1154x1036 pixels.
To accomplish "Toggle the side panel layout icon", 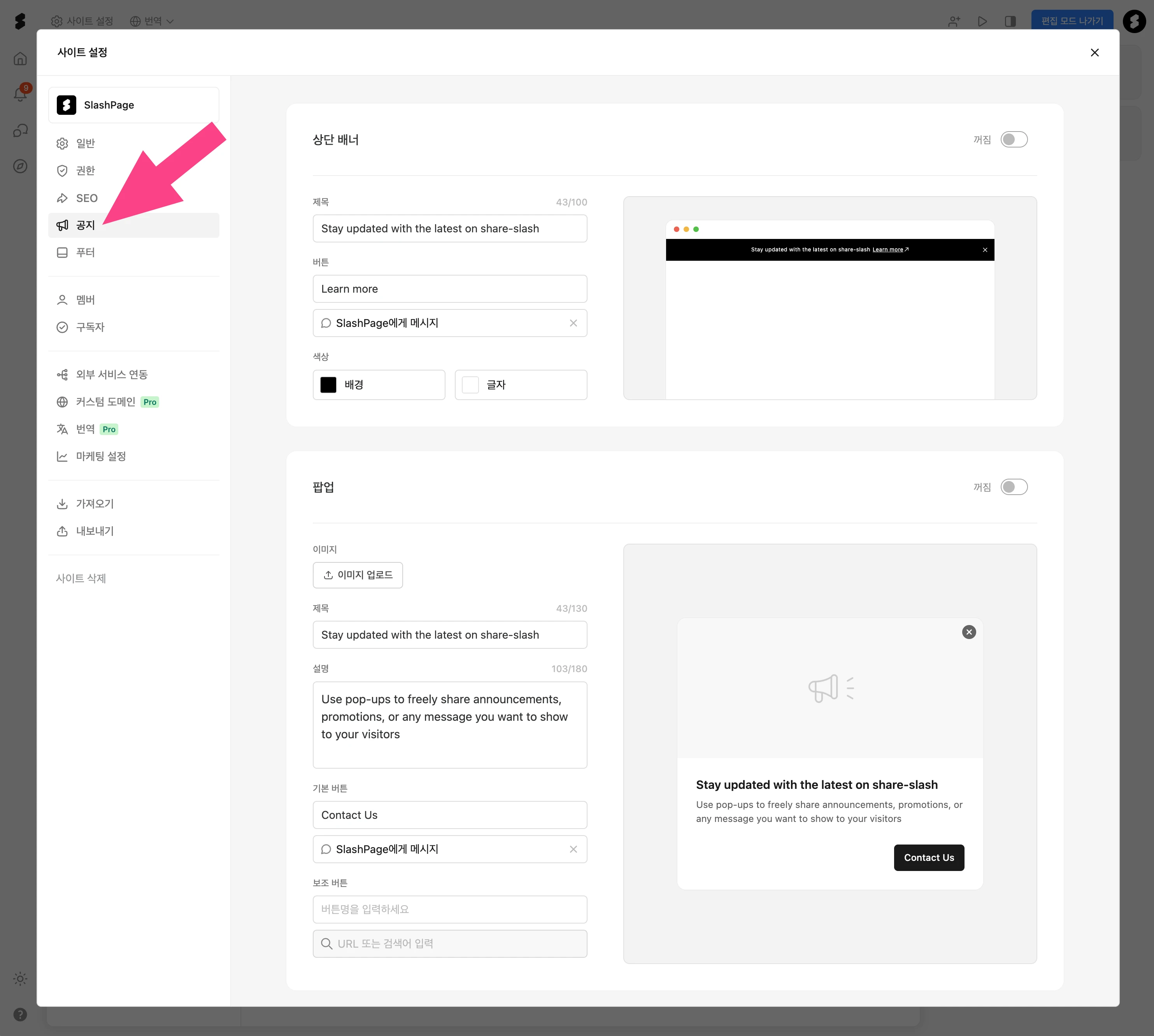I will [x=1010, y=22].
